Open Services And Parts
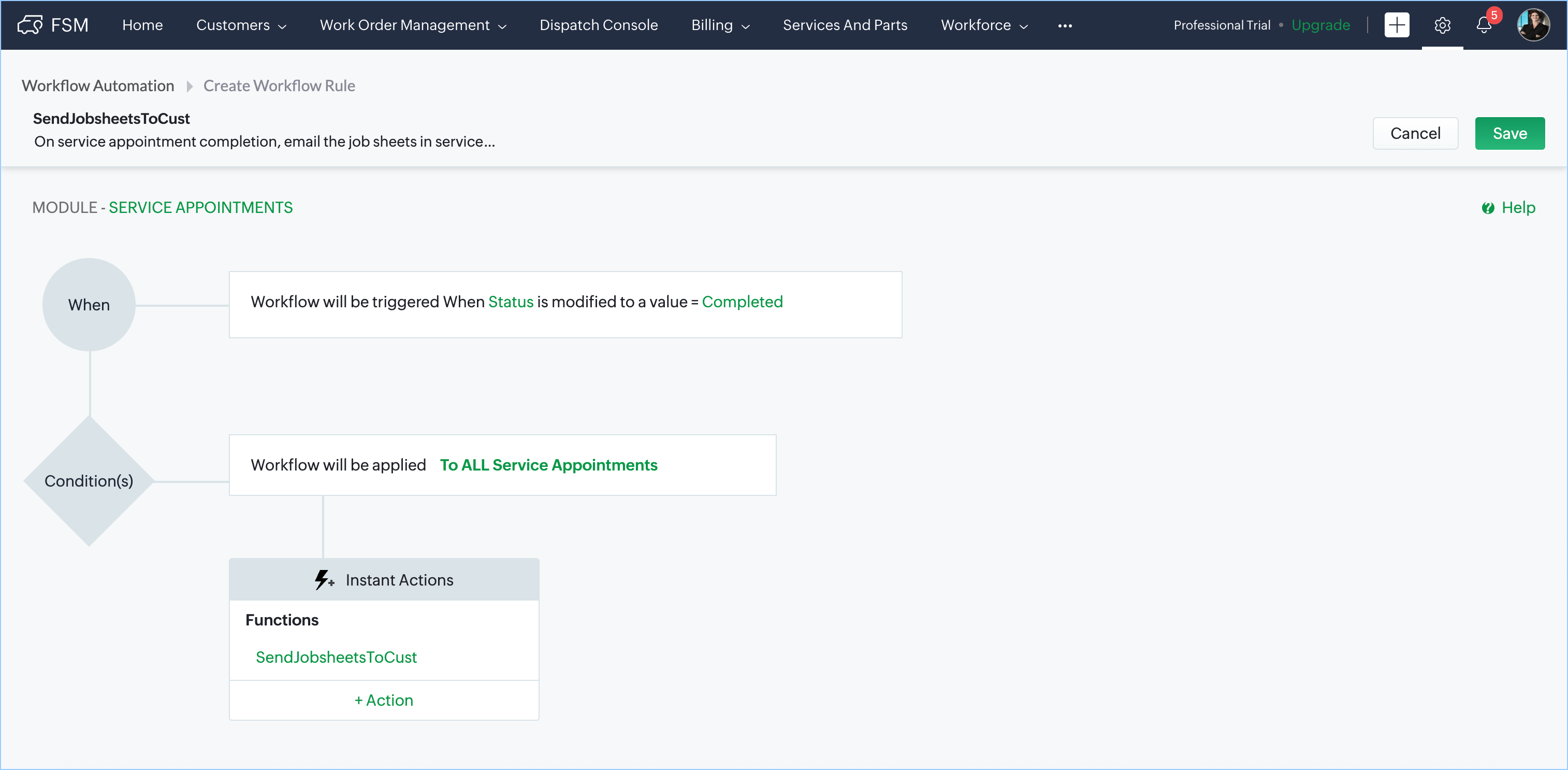Screen dimensions: 1568x770 [x=844, y=25]
